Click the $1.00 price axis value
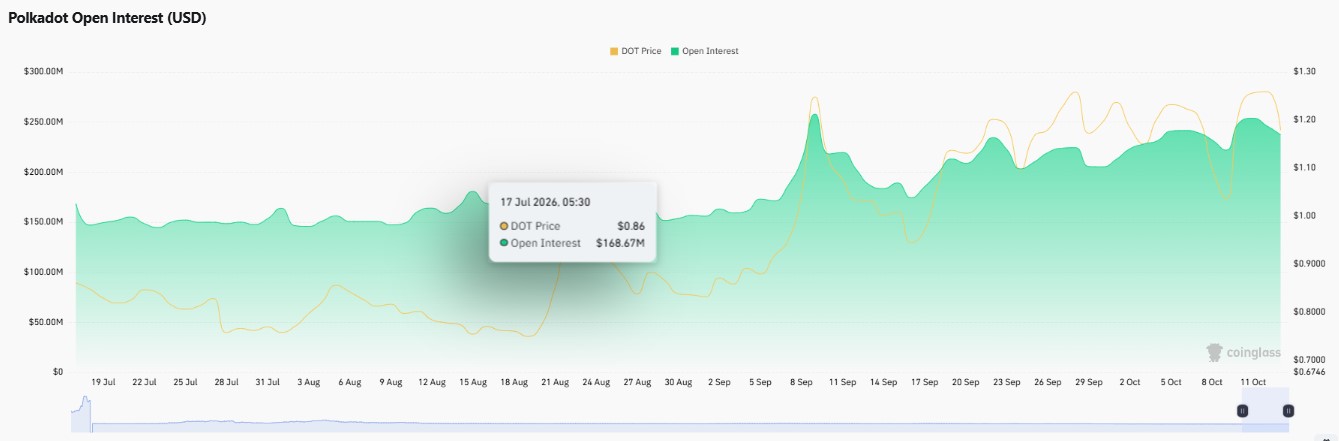This screenshot has height=441, width=1339. 1304,216
